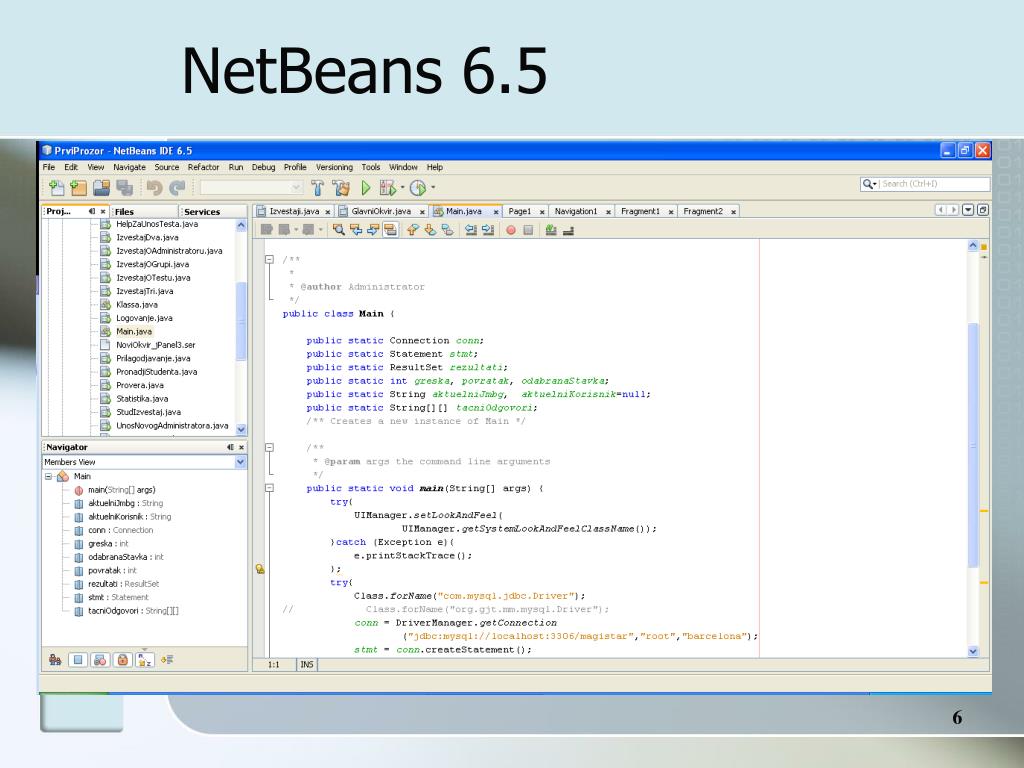1024x768 pixels.
Task: Toggle Show Static Members filter
Action: 100,660
